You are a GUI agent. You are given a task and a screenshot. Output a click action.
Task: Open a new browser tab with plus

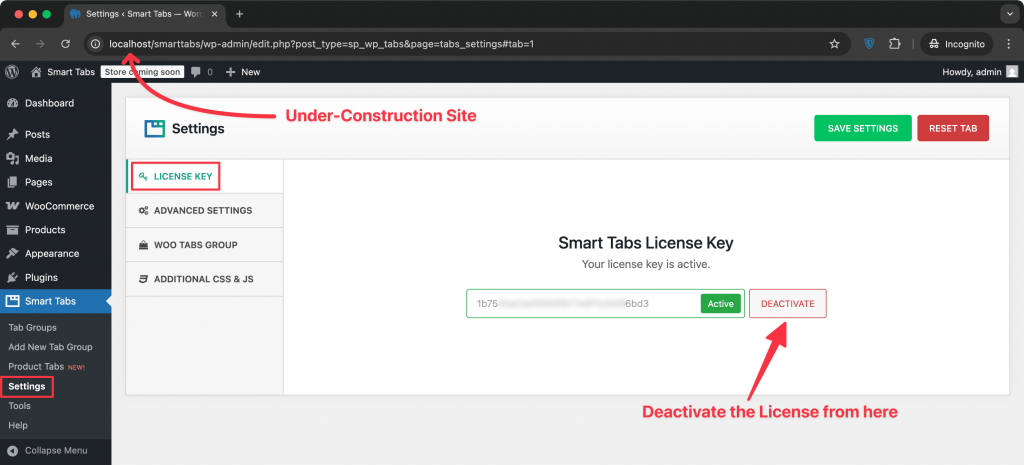pos(239,14)
